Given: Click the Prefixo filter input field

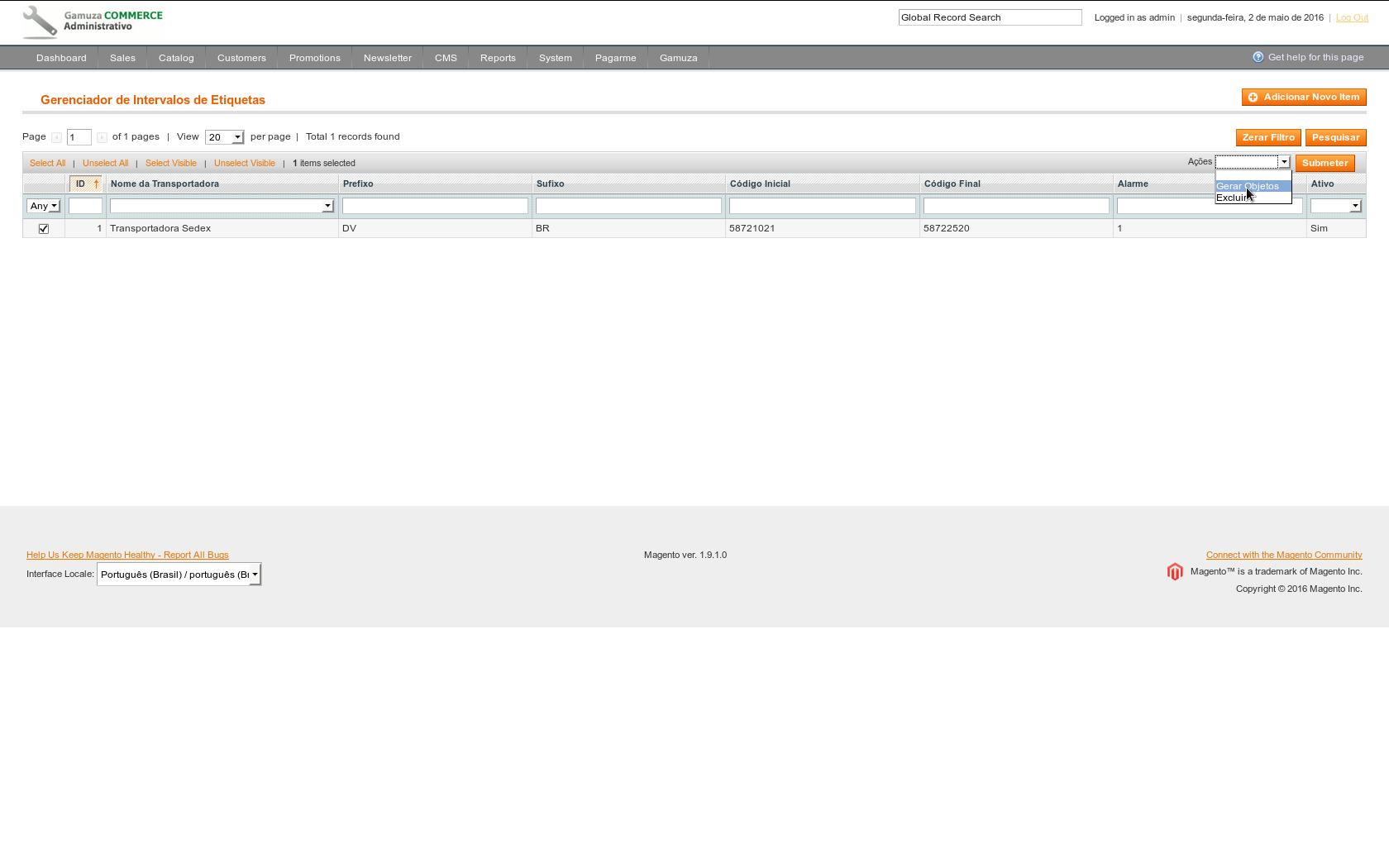Looking at the screenshot, I should (x=435, y=206).
